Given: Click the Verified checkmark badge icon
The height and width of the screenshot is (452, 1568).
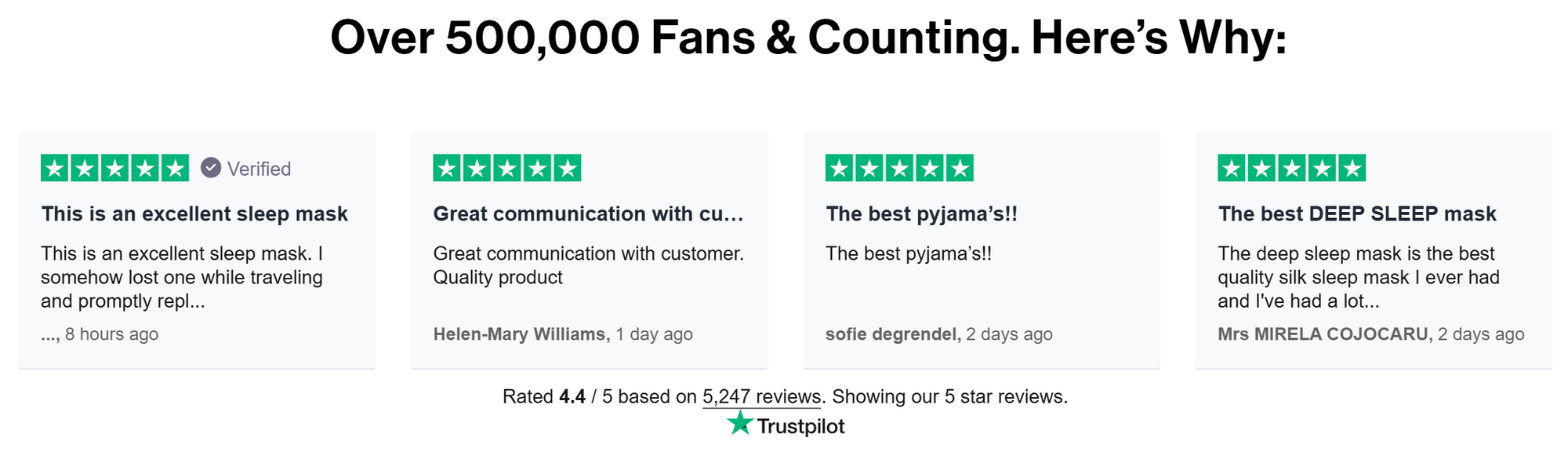Looking at the screenshot, I should pos(211,168).
